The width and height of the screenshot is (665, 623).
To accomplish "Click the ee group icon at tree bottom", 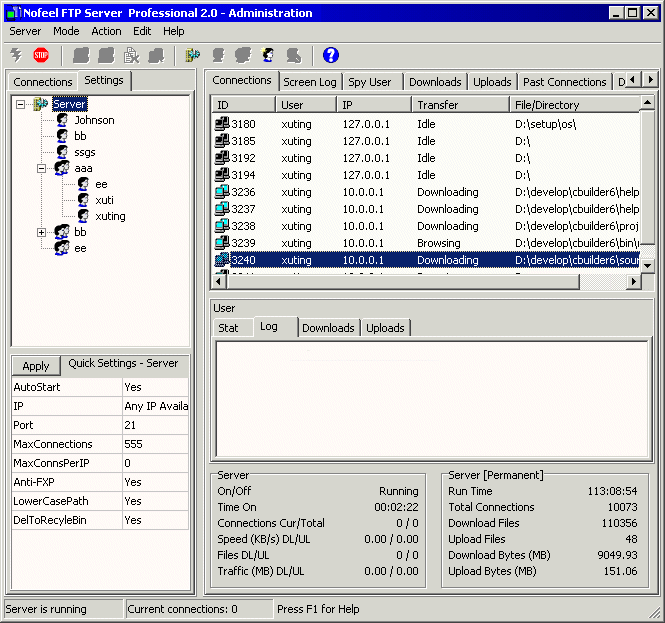I will [x=62, y=248].
